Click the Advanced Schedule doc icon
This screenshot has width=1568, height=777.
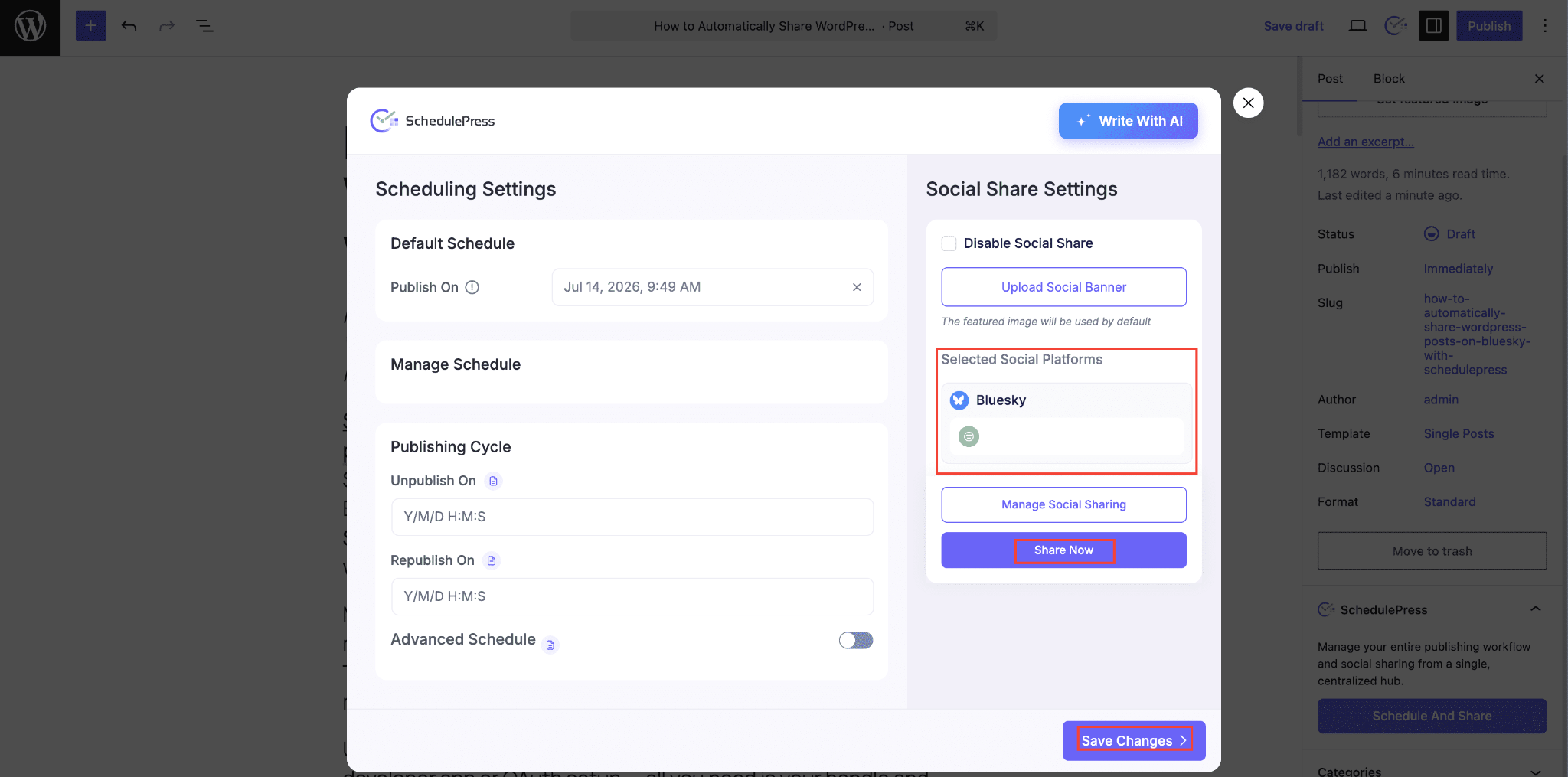tap(550, 645)
